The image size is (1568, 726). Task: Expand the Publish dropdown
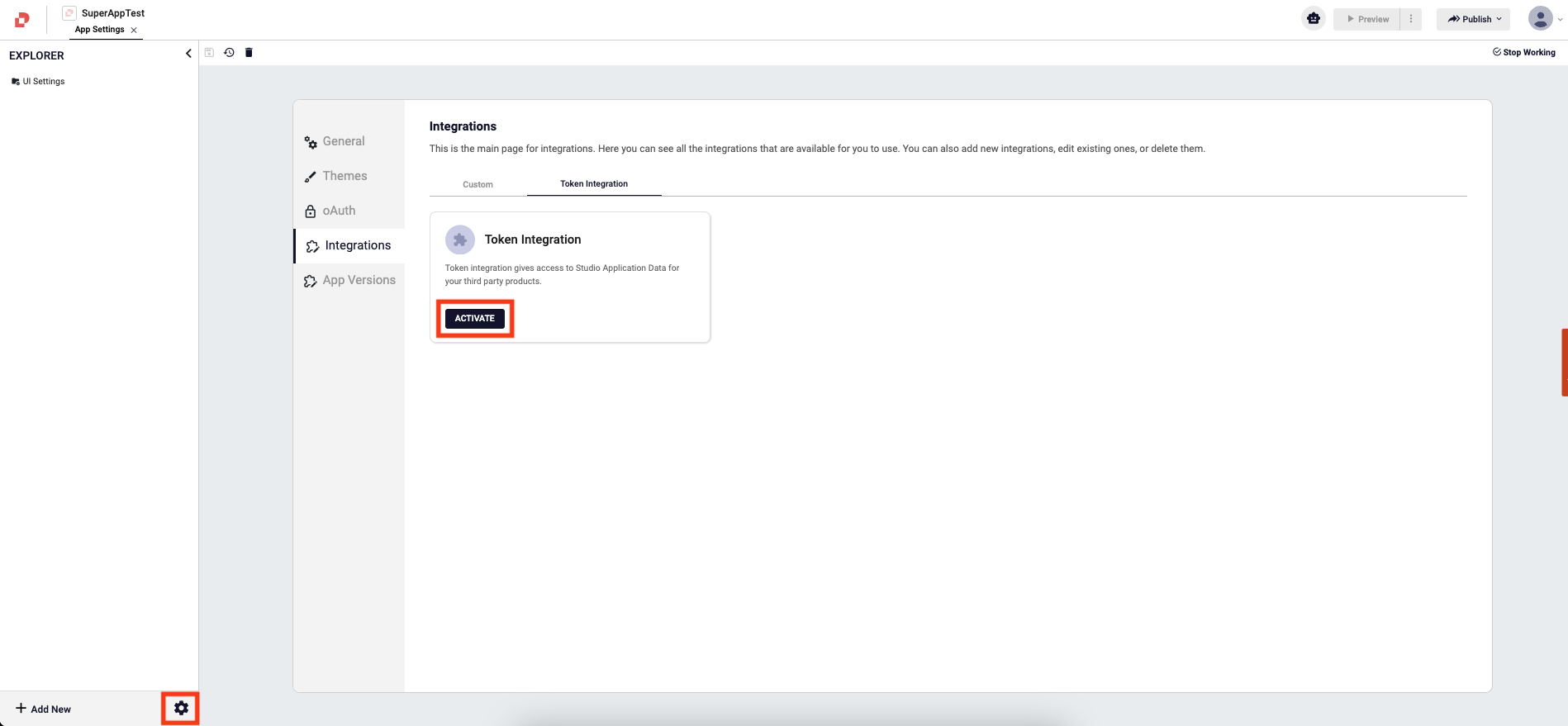pyautogui.click(x=1473, y=19)
